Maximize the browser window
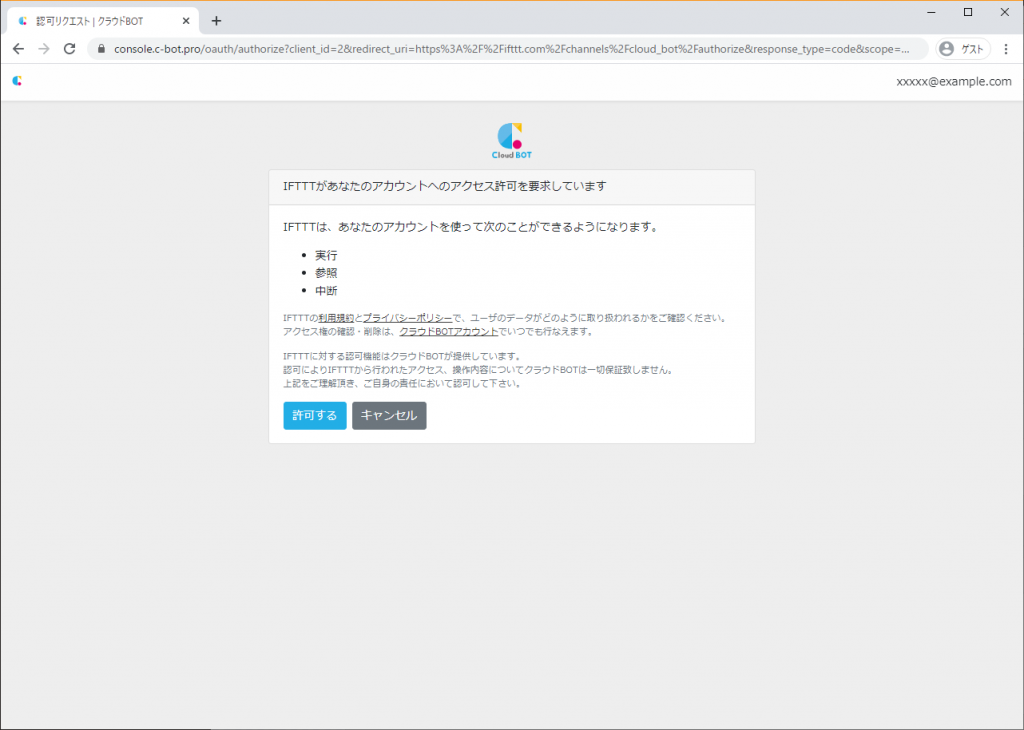 pyautogui.click(x=968, y=12)
